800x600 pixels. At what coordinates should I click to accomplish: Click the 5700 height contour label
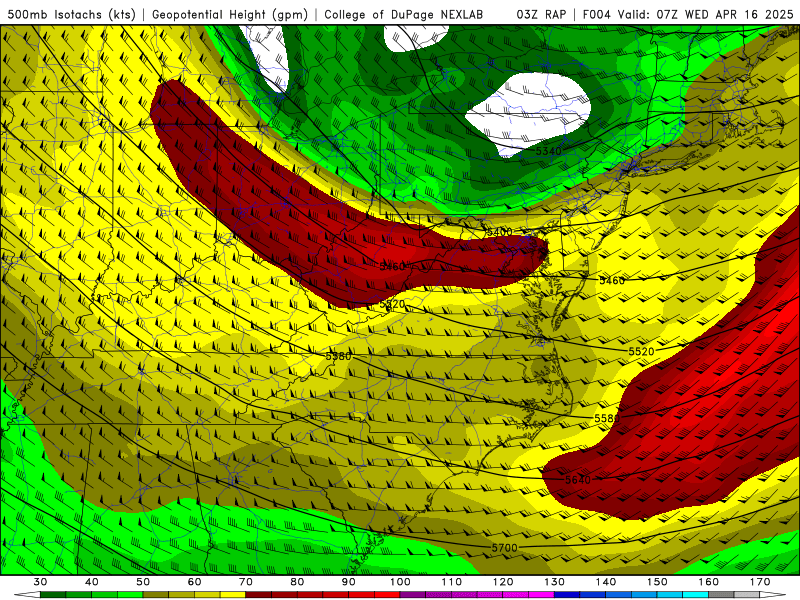[505, 547]
